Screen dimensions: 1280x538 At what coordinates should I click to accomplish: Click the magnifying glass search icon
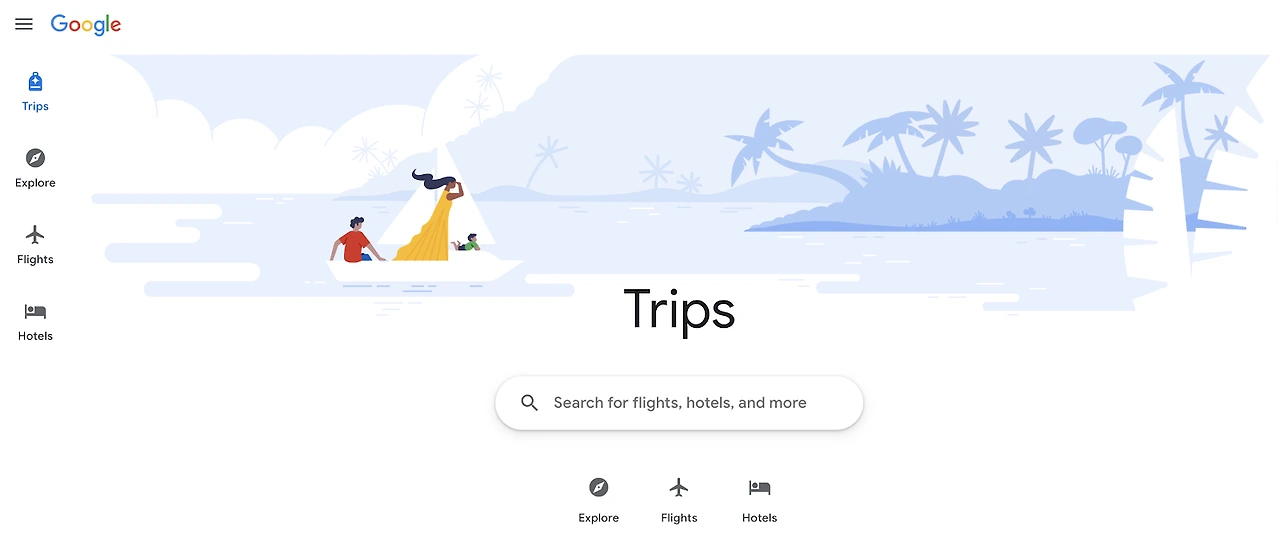530,403
